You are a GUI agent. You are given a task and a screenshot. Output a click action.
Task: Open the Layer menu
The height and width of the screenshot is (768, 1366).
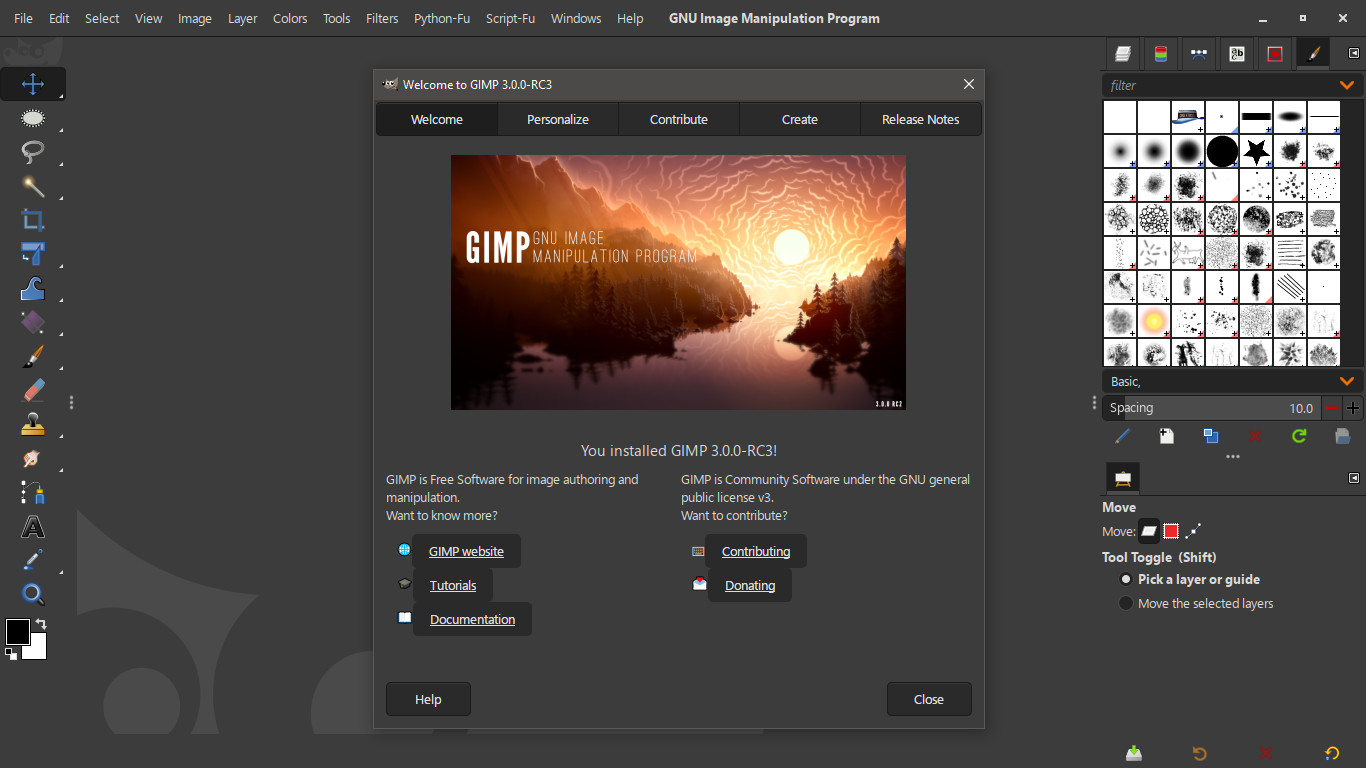243,18
